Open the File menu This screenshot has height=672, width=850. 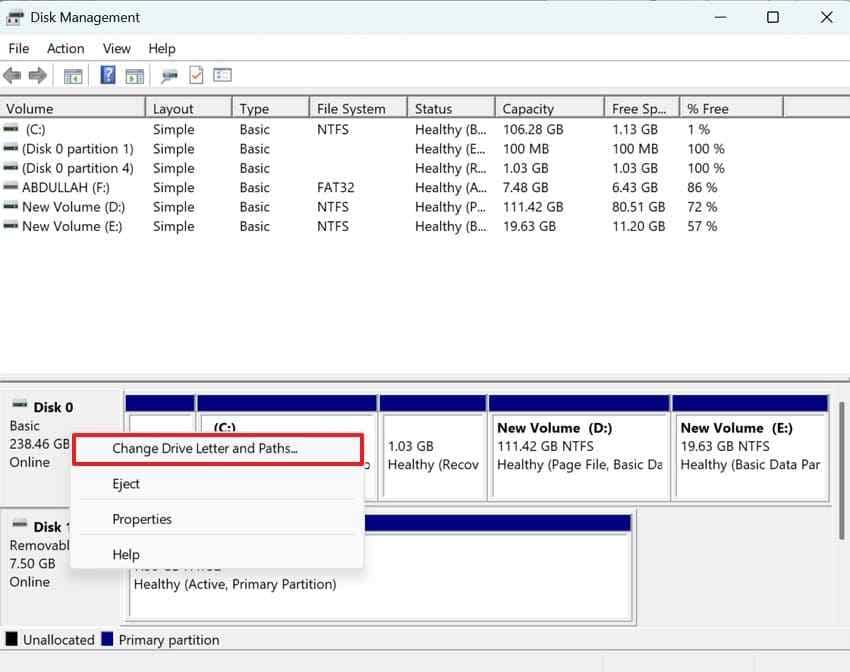[x=19, y=49]
